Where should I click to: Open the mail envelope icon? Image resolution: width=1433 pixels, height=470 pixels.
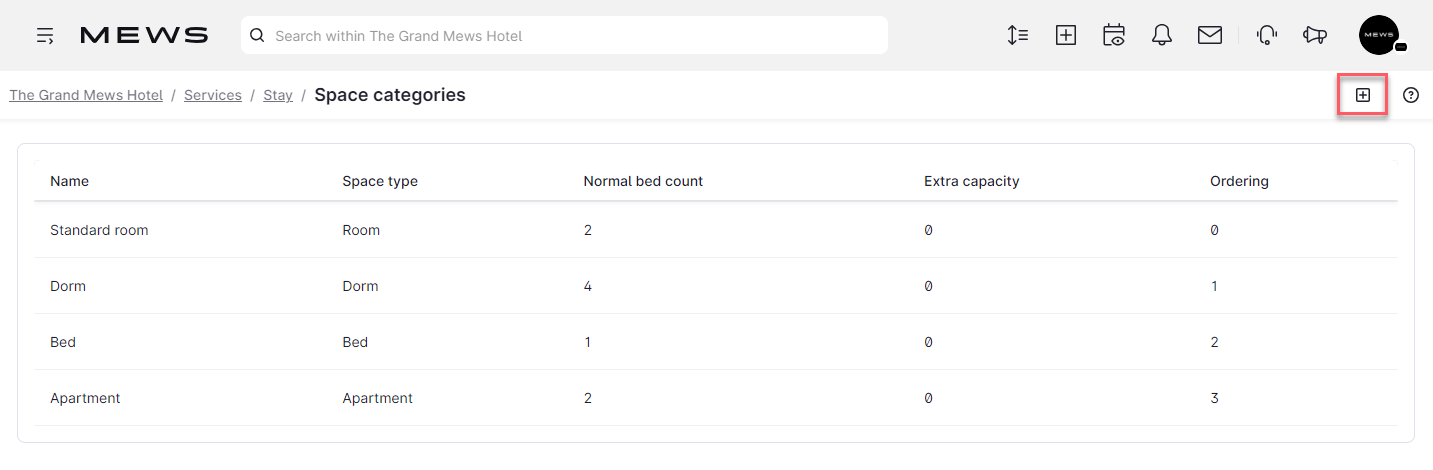click(1210, 35)
